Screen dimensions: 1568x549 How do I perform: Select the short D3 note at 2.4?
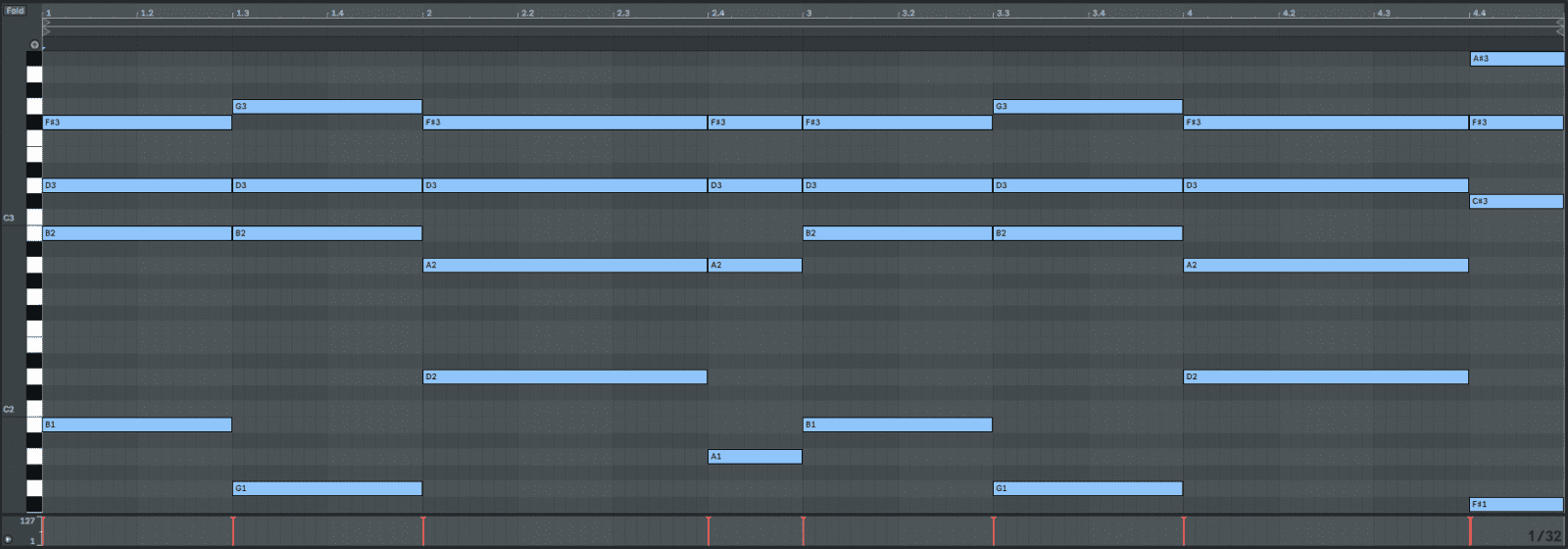tap(755, 185)
